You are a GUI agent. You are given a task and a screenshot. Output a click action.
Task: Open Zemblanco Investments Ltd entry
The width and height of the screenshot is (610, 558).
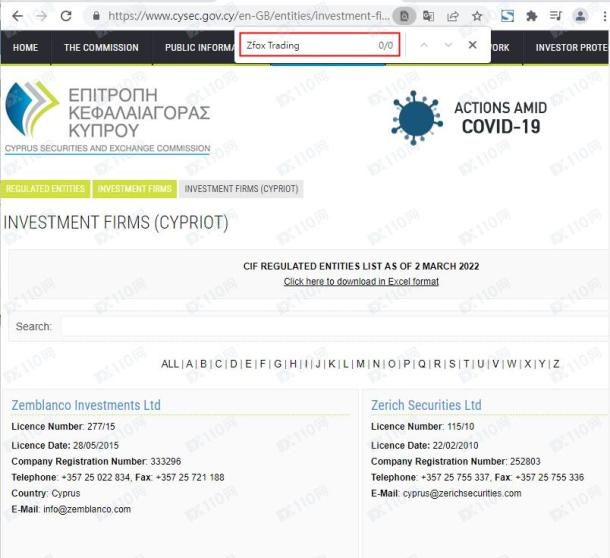(86, 405)
